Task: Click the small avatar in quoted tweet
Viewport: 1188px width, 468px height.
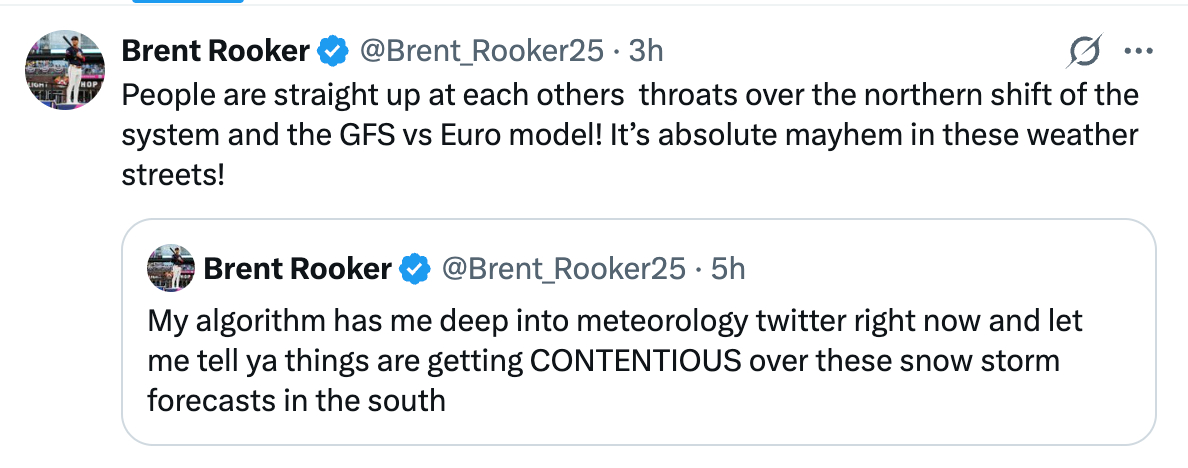Action: point(170,268)
